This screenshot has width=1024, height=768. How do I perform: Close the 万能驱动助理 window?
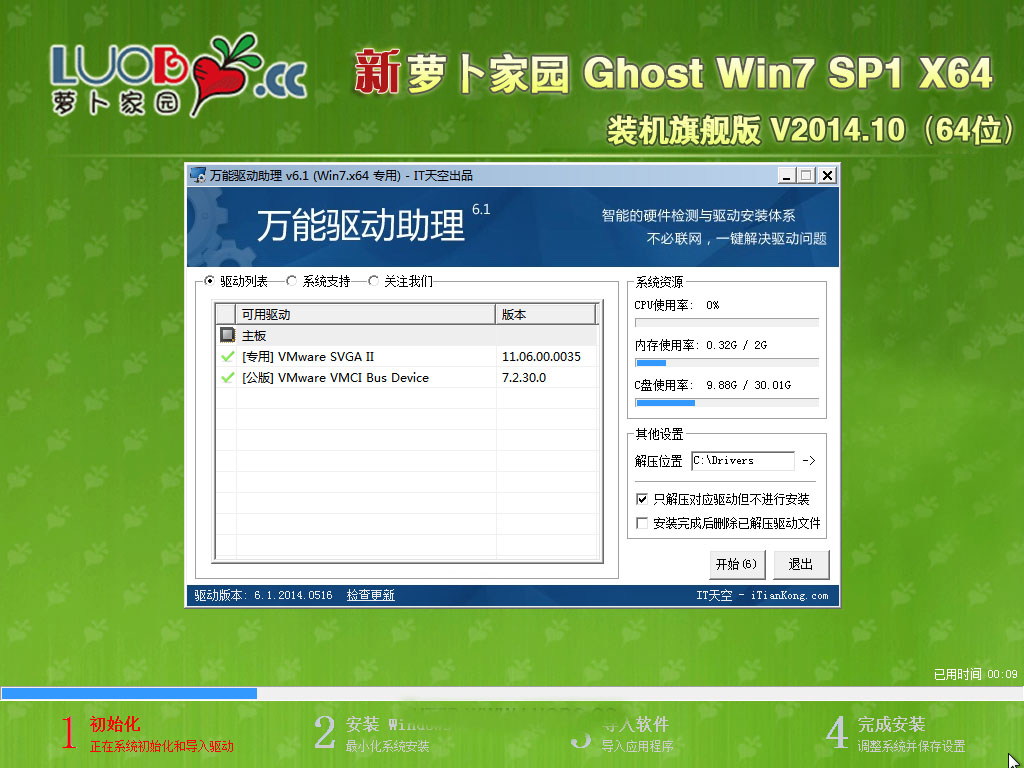827,175
